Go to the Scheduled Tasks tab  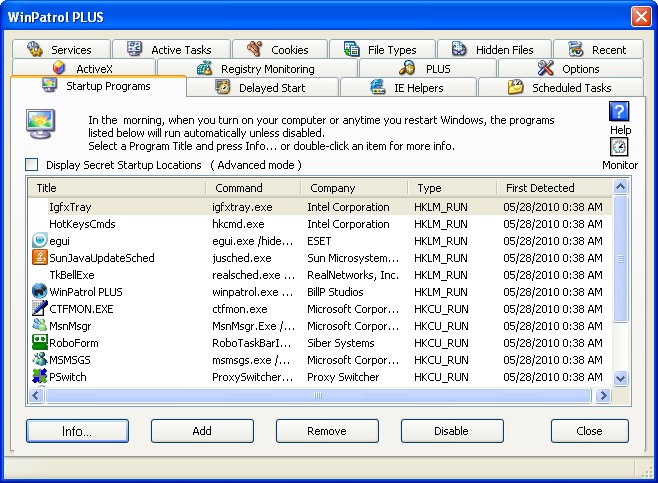[x=561, y=87]
